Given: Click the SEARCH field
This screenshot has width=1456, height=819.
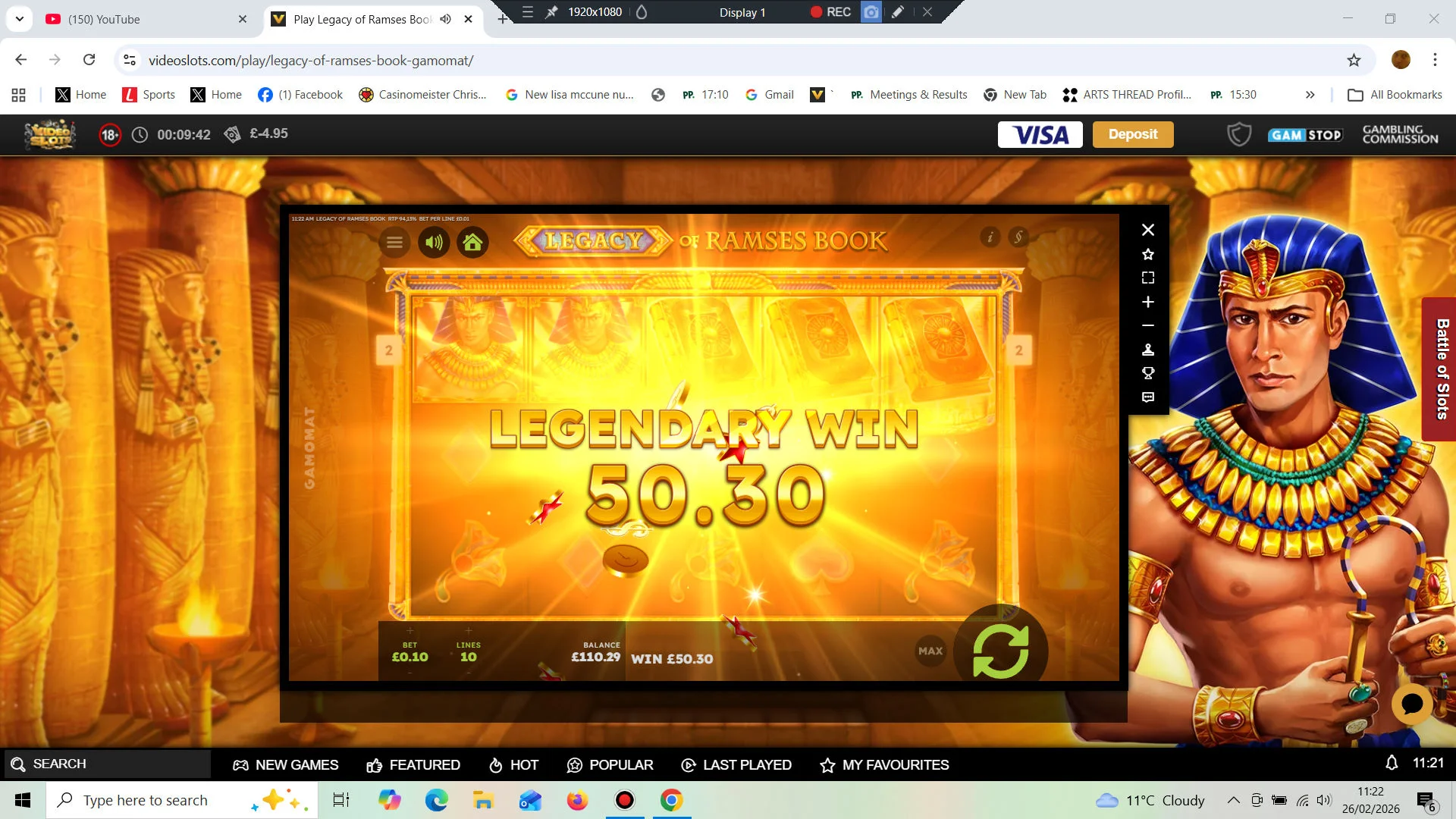Looking at the screenshot, I should point(107,764).
